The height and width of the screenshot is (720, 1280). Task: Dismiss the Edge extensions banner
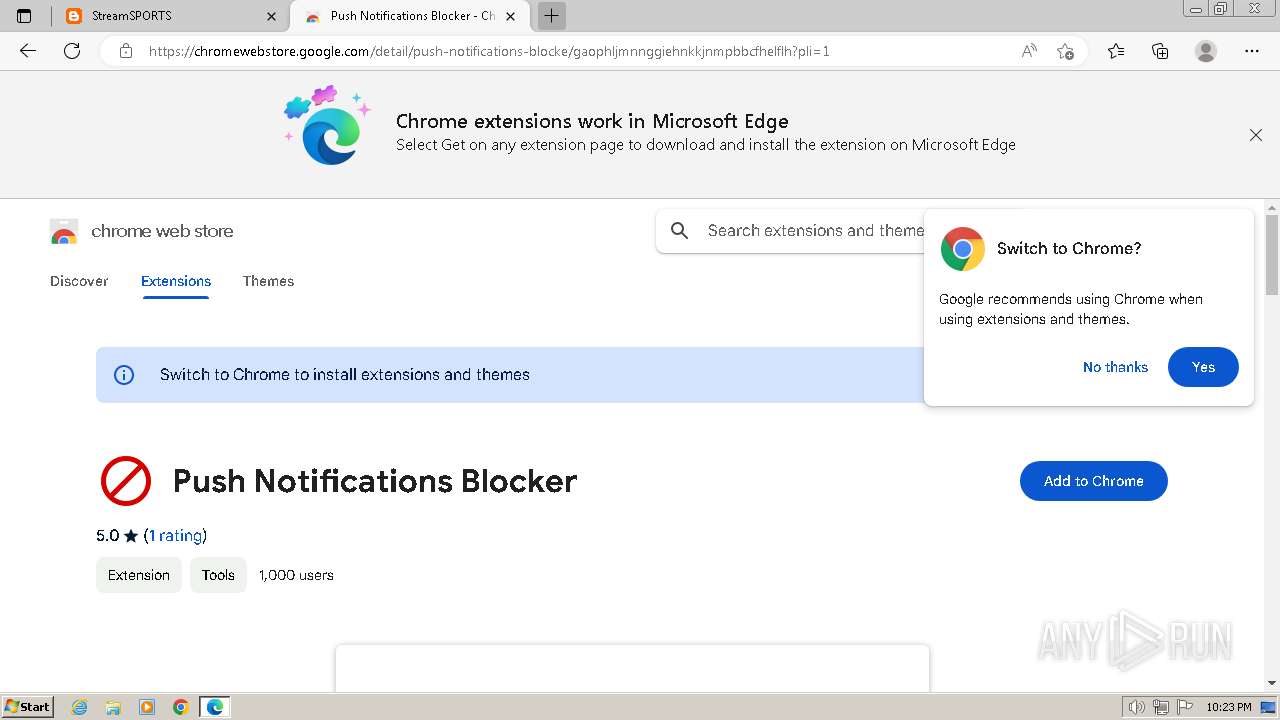pyautogui.click(x=1256, y=135)
